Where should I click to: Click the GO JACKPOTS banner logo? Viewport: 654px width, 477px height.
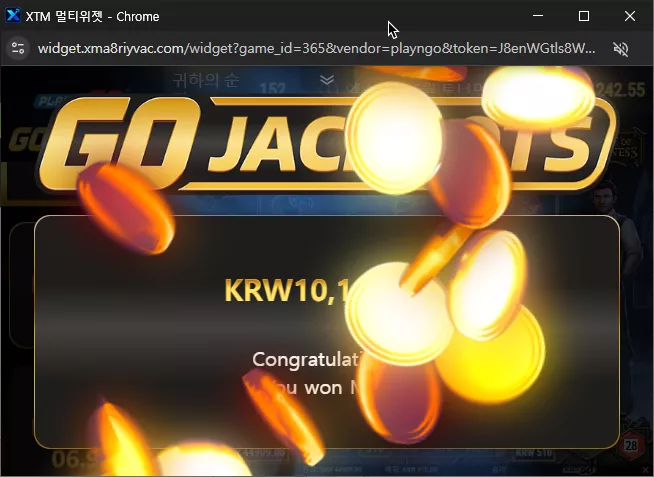325,144
